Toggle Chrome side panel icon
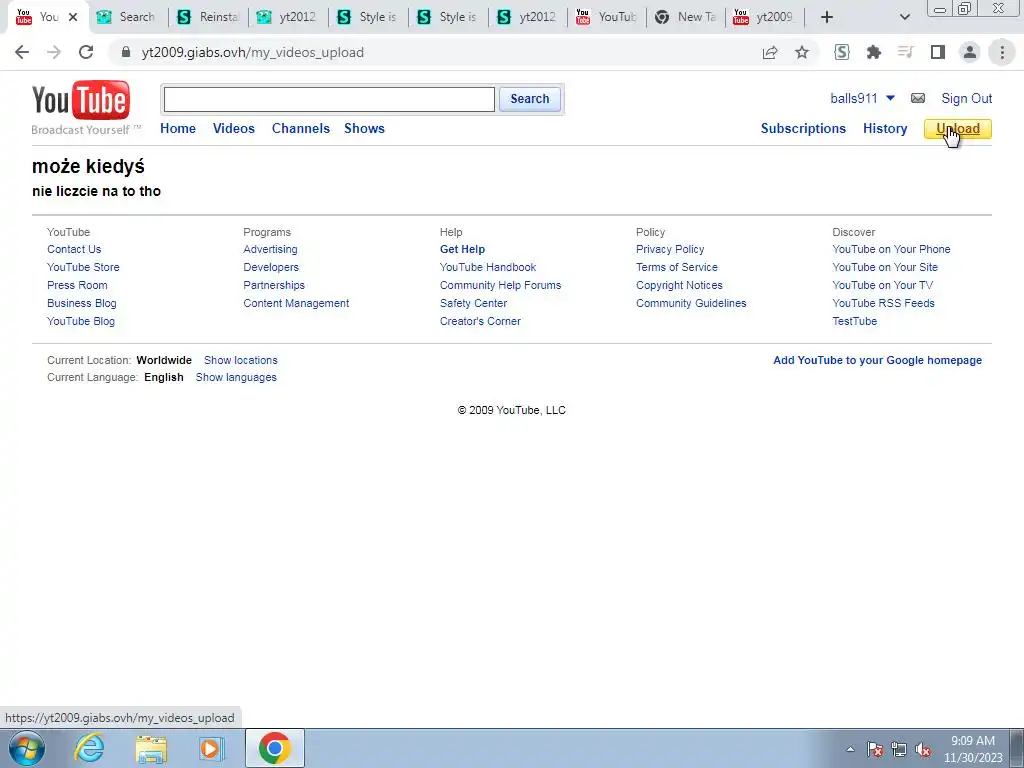Image resolution: width=1024 pixels, height=768 pixels. click(x=938, y=52)
